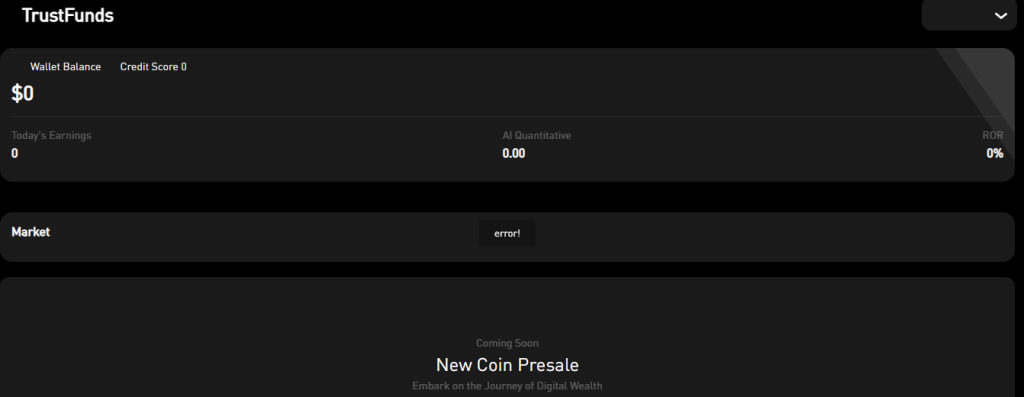Click Today's Earnings value 0
This screenshot has height=397, width=1024.
[x=15, y=154]
